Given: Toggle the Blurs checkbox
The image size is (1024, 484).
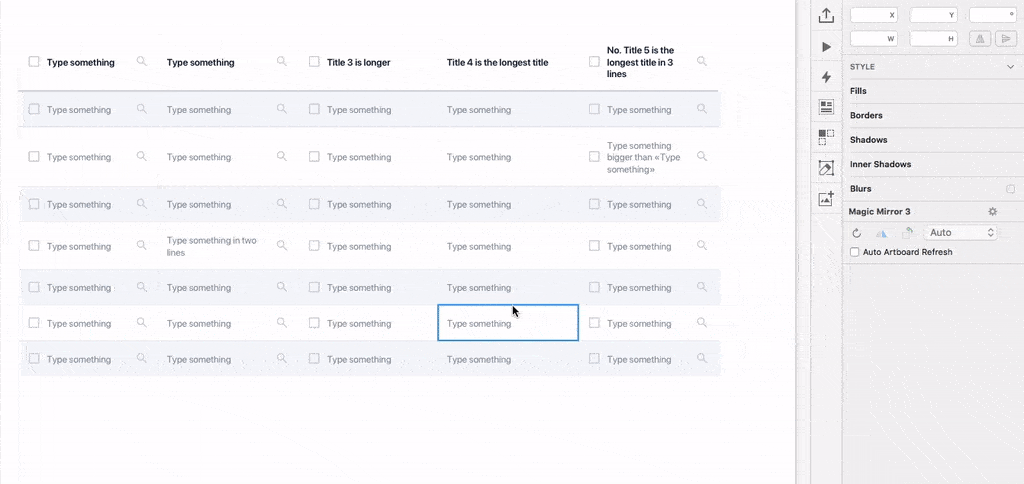Looking at the screenshot, I should coord(1010,189).
